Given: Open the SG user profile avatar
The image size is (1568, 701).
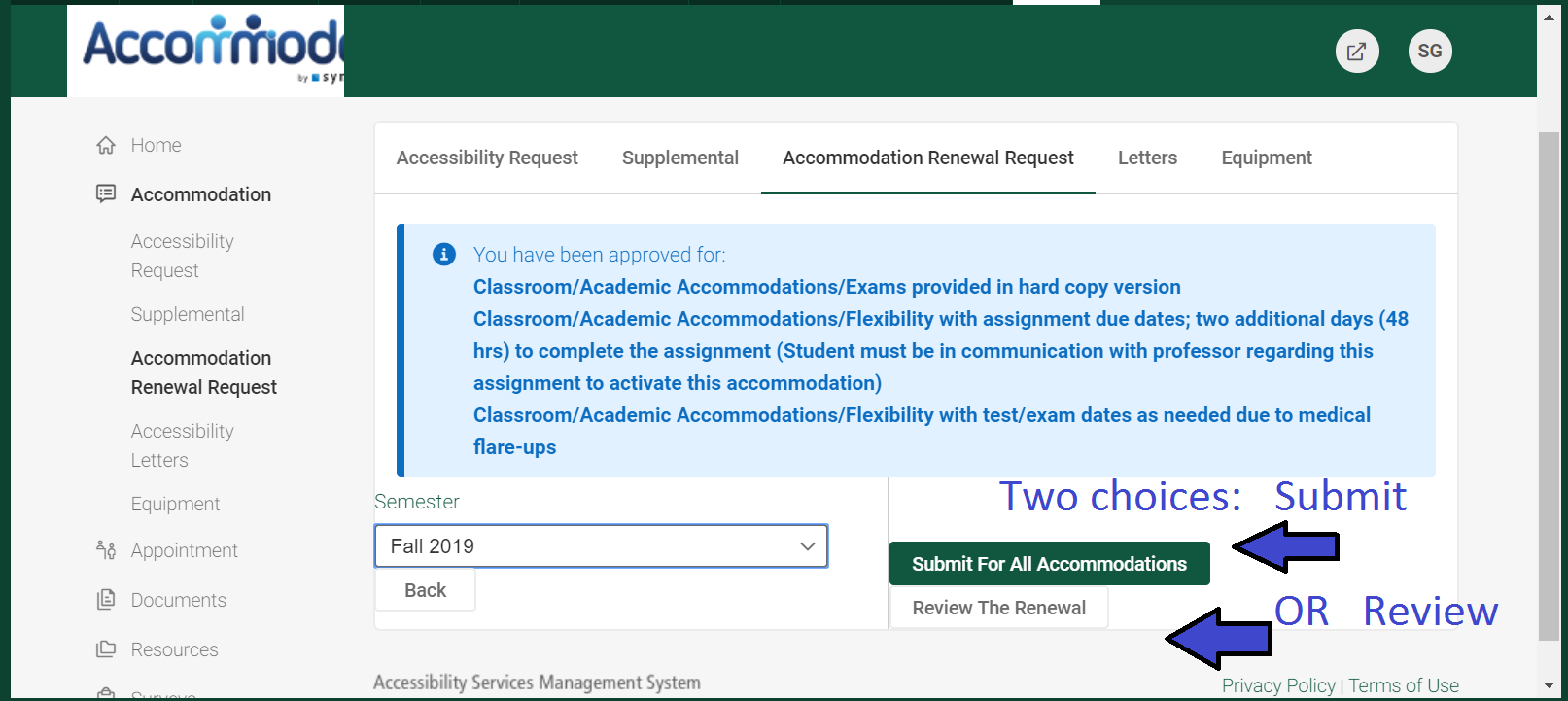Looking at the screenshot, I should pos(1429,52).
